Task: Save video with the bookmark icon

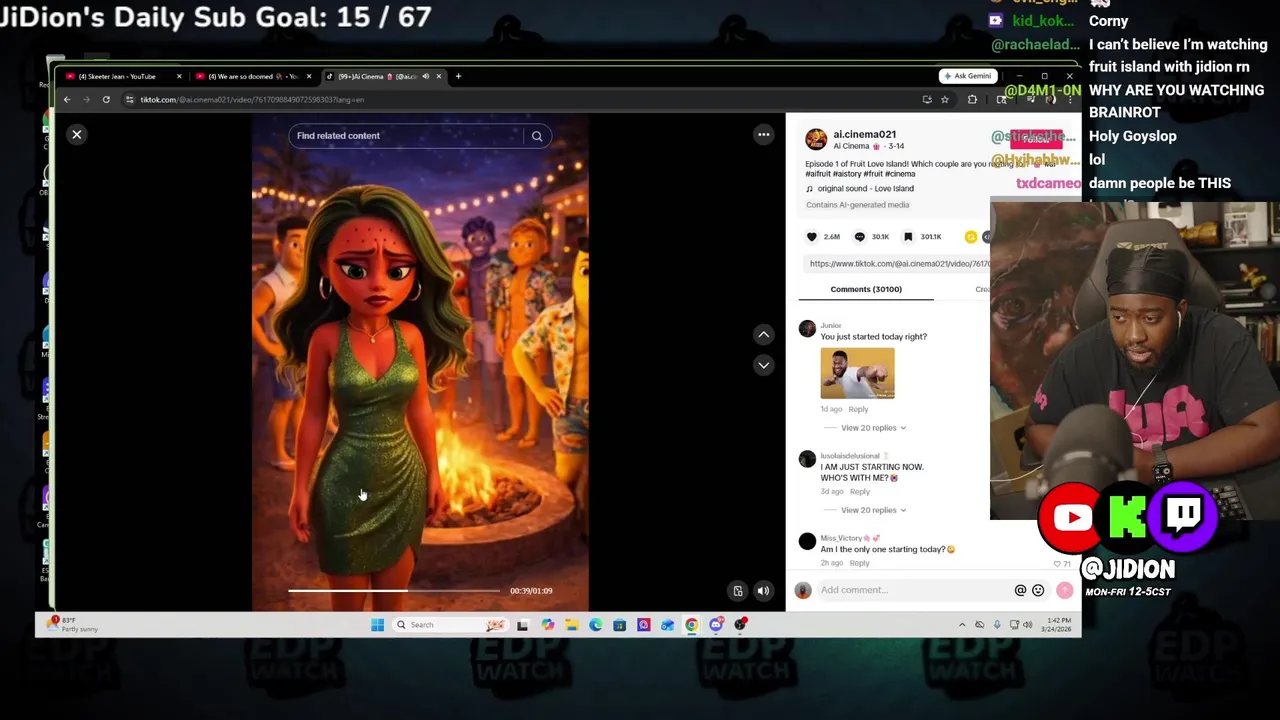Action: coord(908,237)
